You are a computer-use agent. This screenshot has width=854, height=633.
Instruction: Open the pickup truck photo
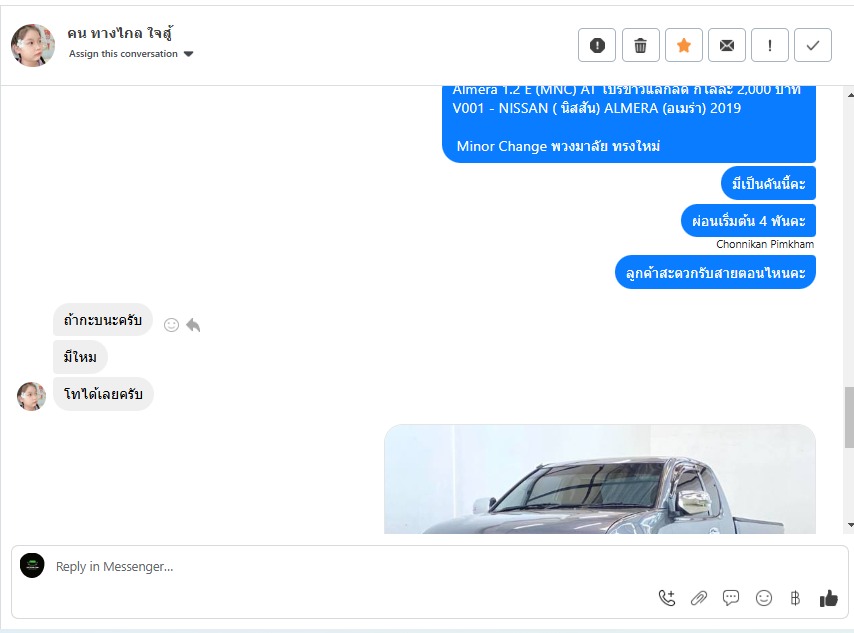click(x=600, y=479)
